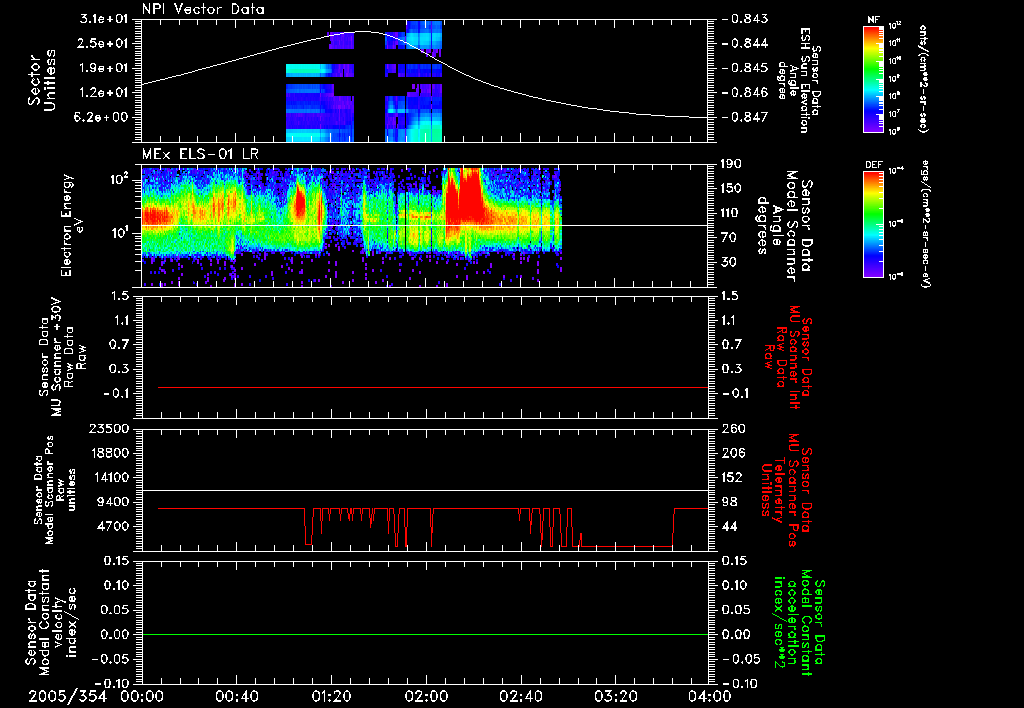1024x708 pixels.
Task: Click the '9400' scanner position tick value
Action: pyautogui.click(x=114, y=502)
